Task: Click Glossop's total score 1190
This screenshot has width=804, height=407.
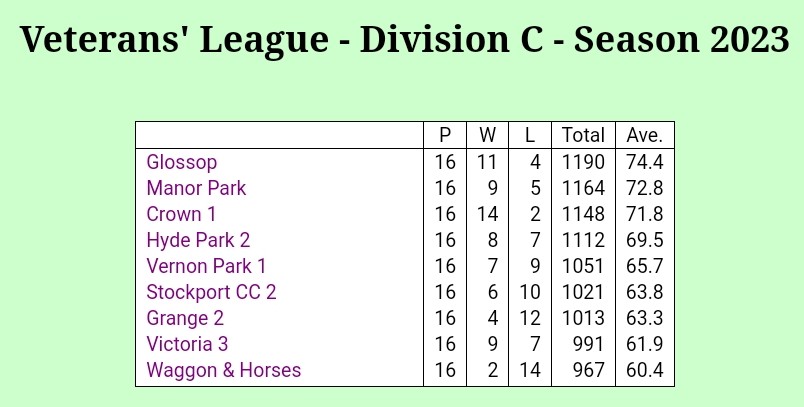Action: tap(583, 162)
